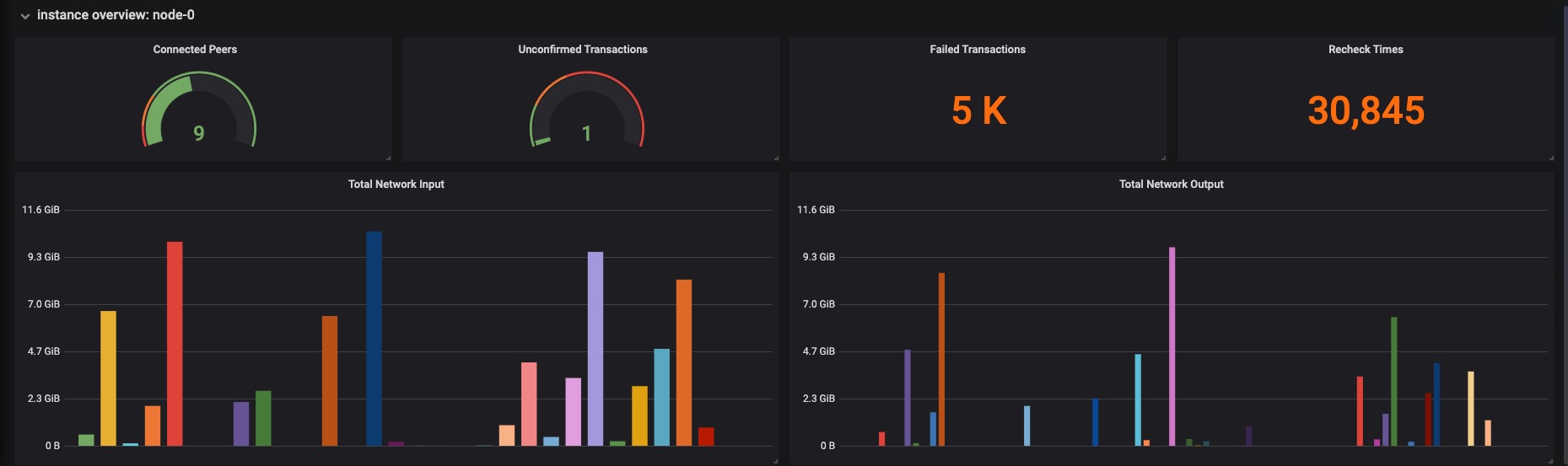Select the tall orange bar right of the teal bar in Network Input

point(684,362)
